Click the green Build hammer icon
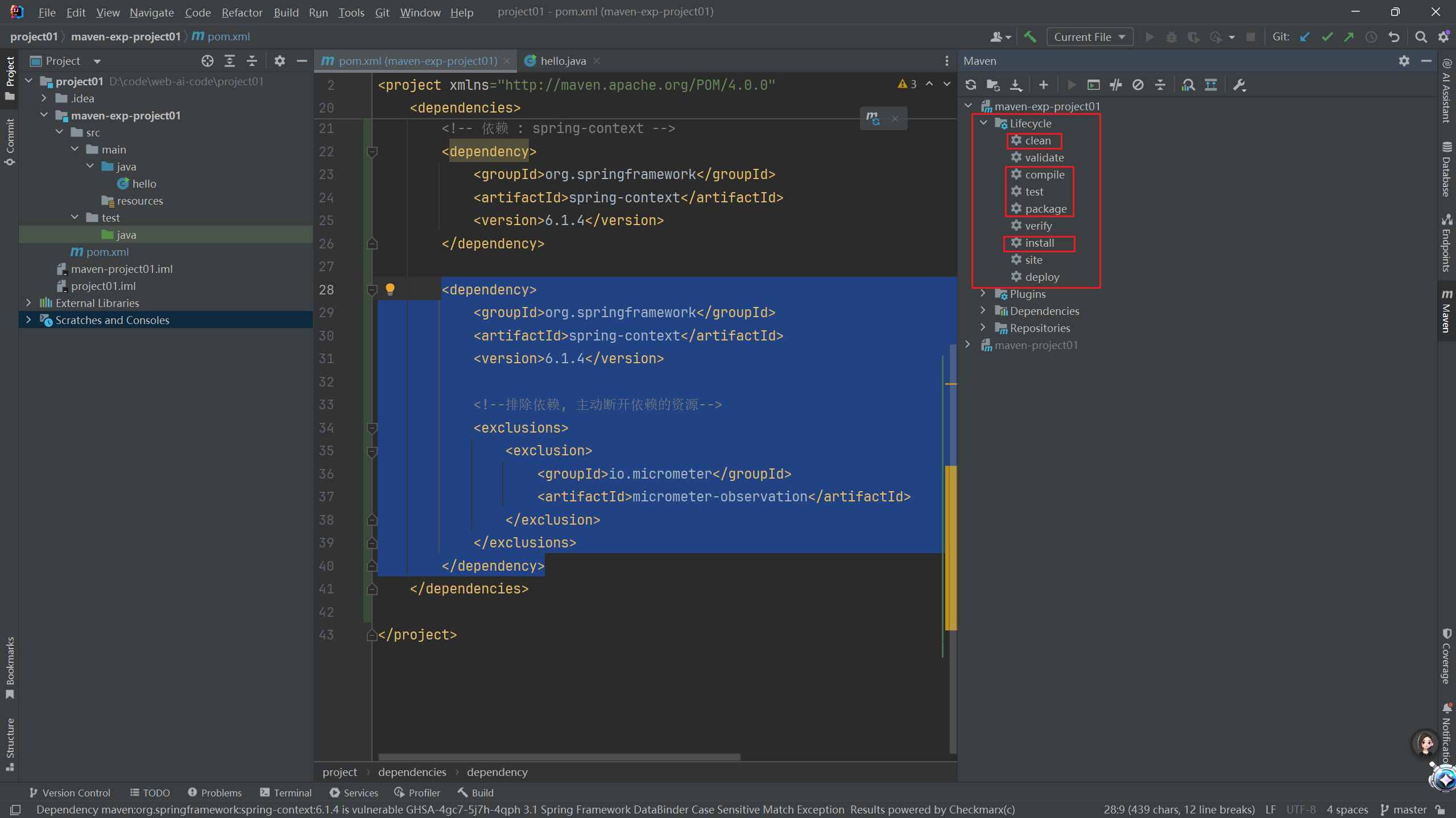The height and width of the screenshot is (818, 1456). click(1030, 37)
